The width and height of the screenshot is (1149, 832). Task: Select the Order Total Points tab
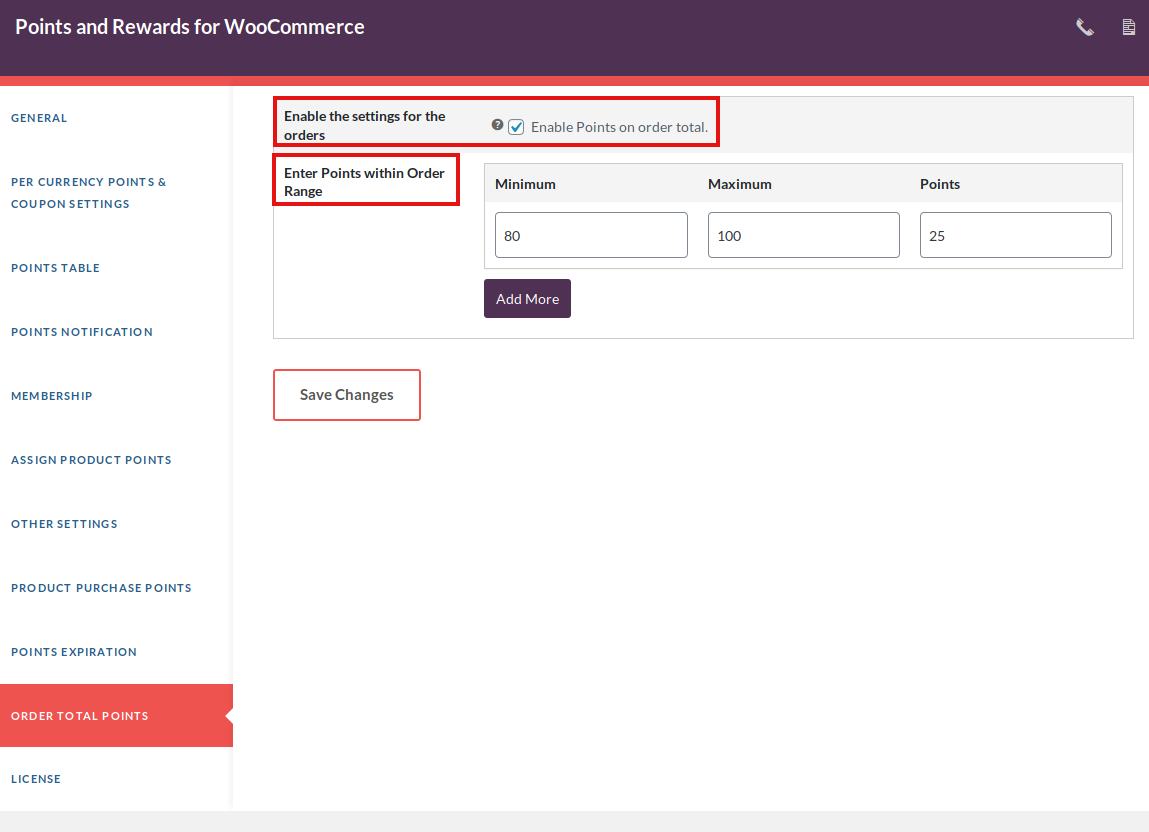pos(117,716)
